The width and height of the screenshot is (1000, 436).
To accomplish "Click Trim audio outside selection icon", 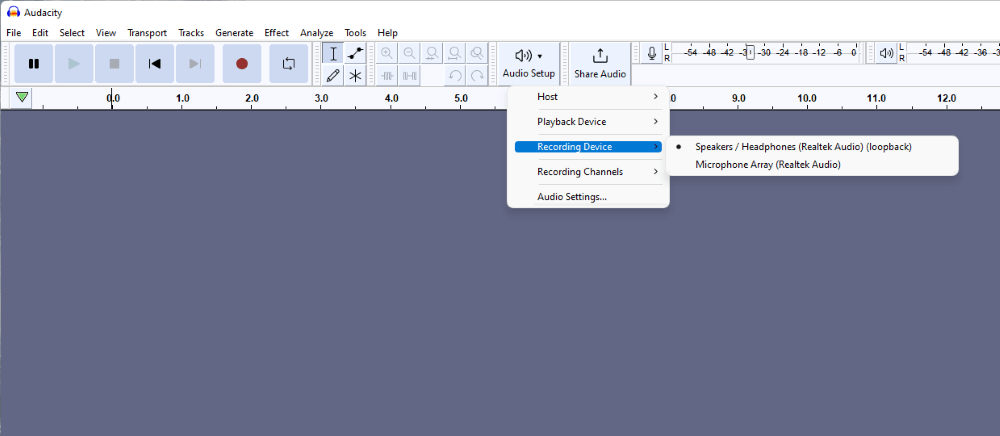I will (x=387, y=76).
